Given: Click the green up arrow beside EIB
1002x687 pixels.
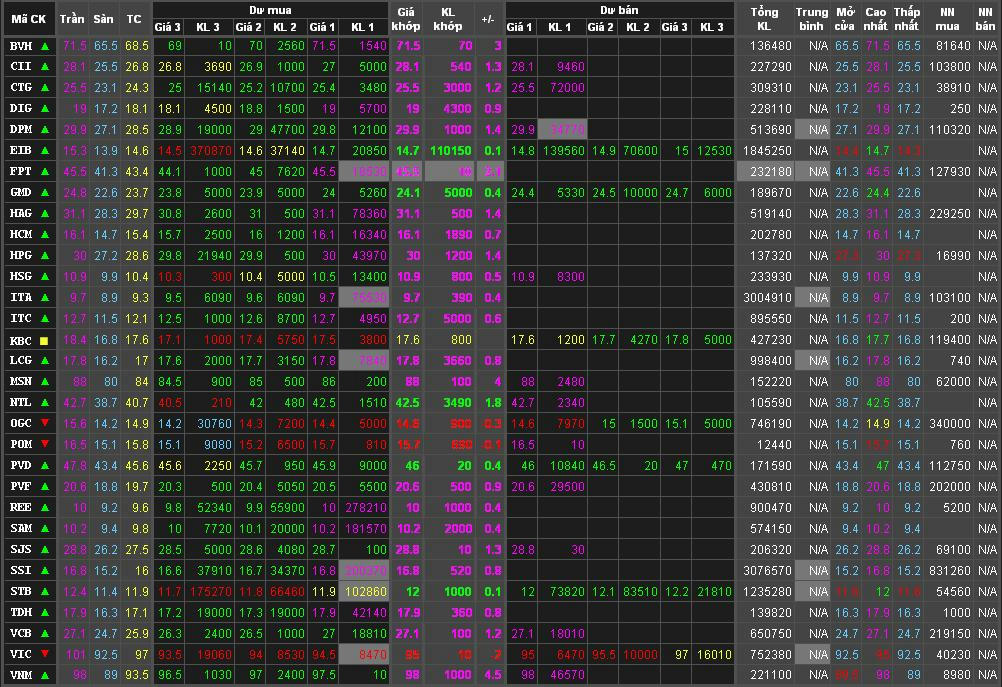Looking at the screenshot, I should click(x=45, y=151).
